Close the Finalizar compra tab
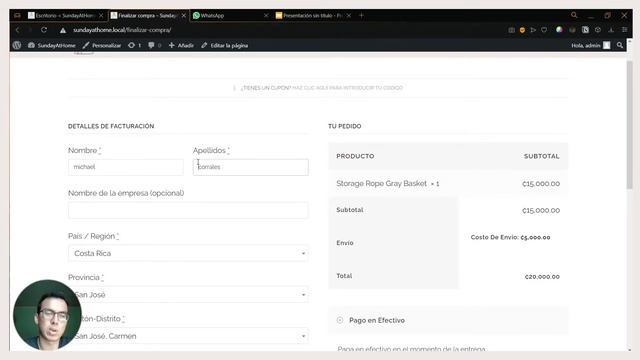The width and height of the screenshot is (640, 360). (x=184, y=16)
